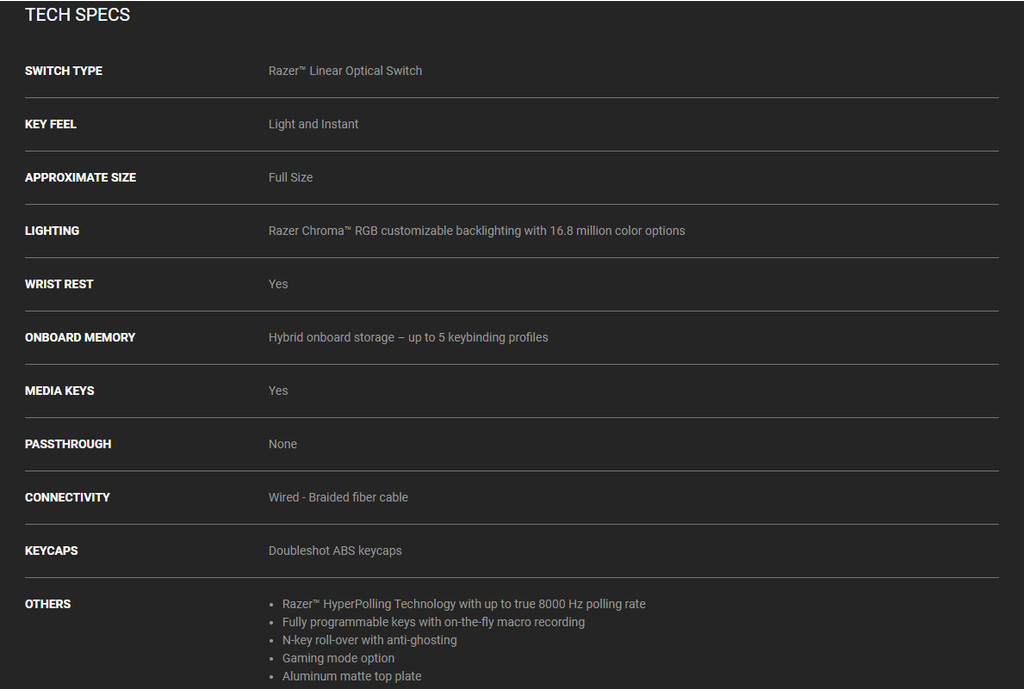Click the Wired - Braided fiber cable text
The image size is (1024, 691).
[x=338, y=497]
